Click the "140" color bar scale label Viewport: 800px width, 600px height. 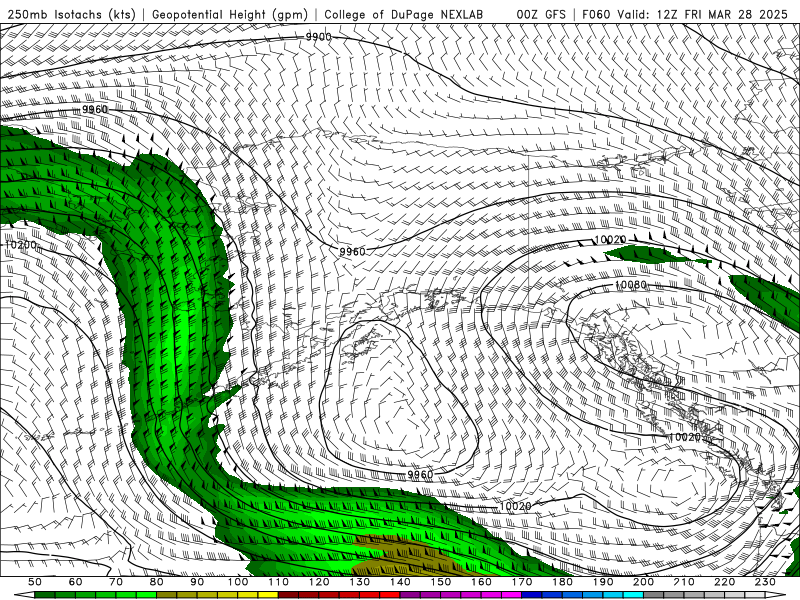(x=400, y=582)
